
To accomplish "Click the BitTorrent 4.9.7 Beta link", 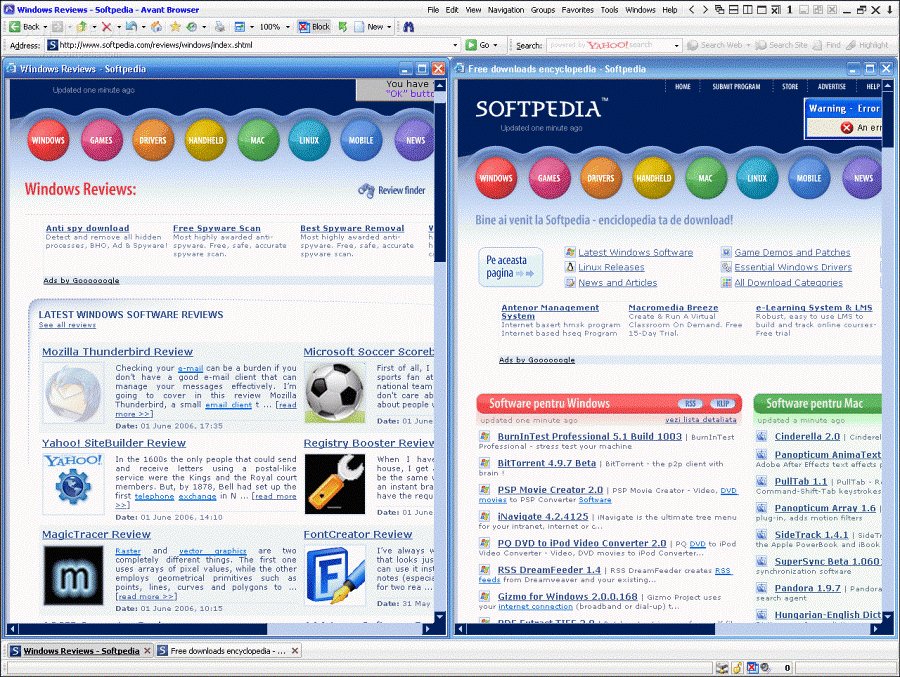I will coord(546,463).
